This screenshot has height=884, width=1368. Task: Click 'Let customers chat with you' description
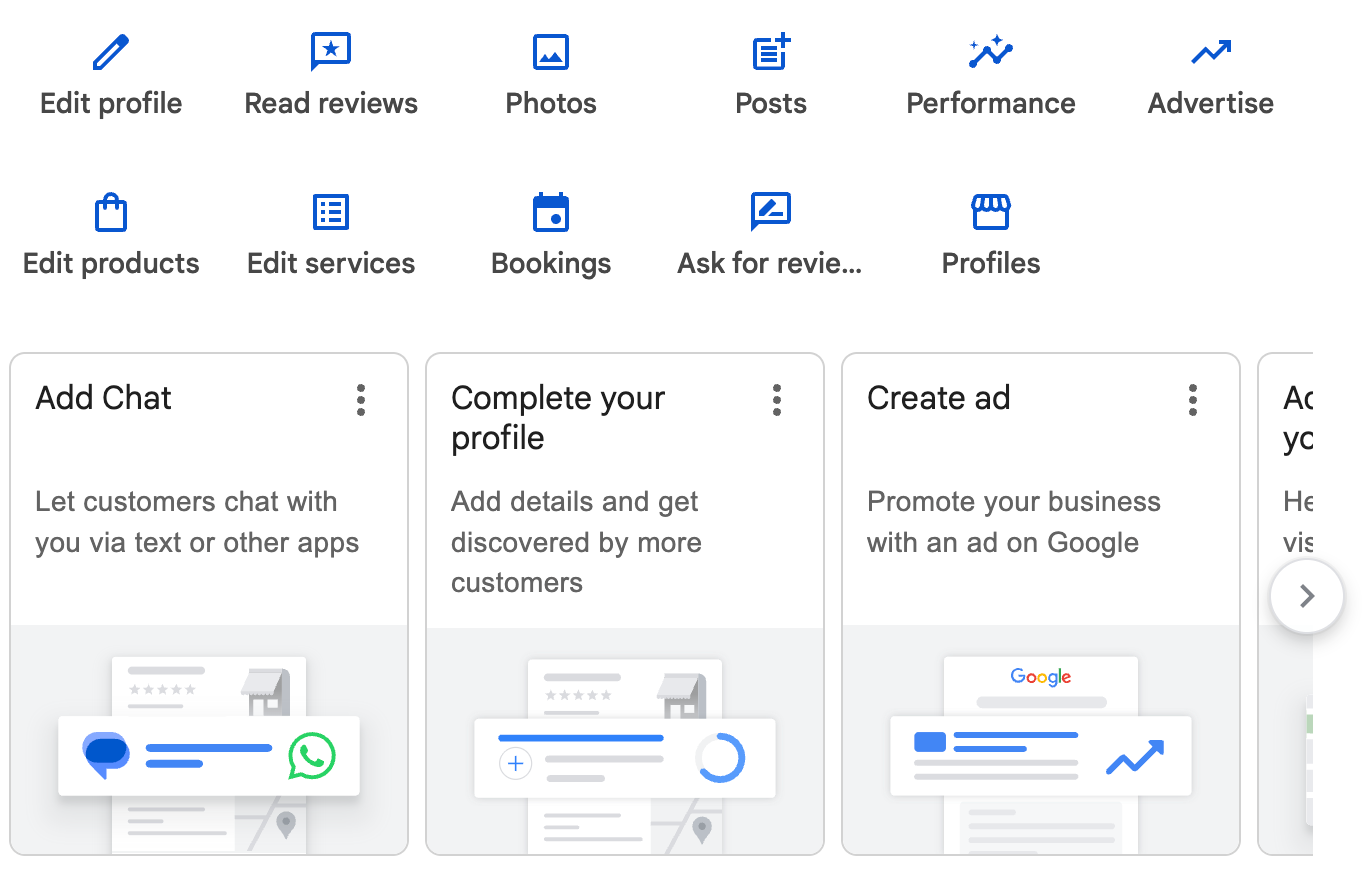click(x=197, y=522)
